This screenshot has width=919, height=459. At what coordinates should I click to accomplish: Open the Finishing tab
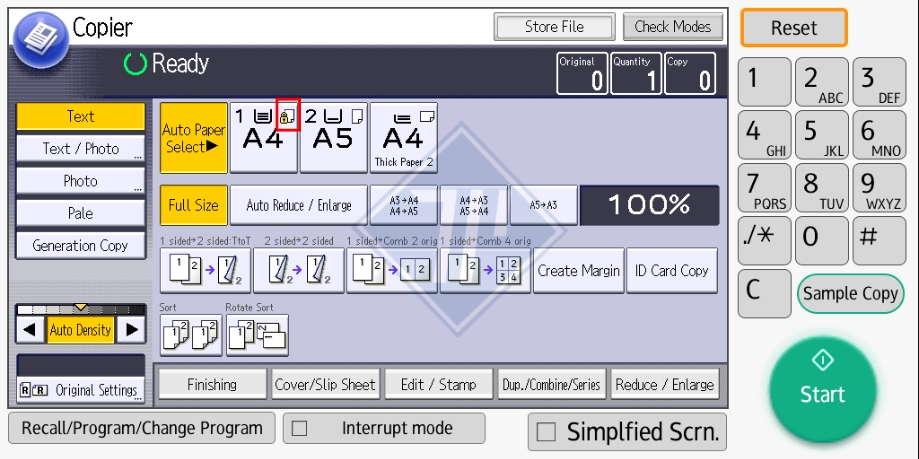pos(212,384)
